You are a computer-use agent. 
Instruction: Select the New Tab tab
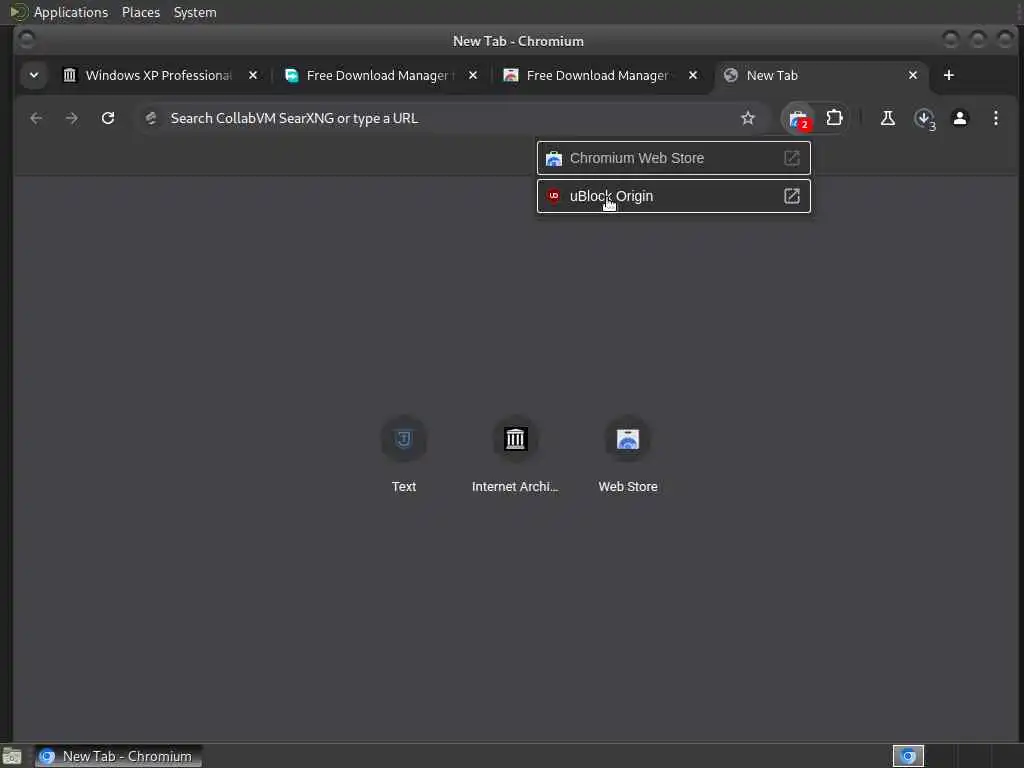pos(821,75)
